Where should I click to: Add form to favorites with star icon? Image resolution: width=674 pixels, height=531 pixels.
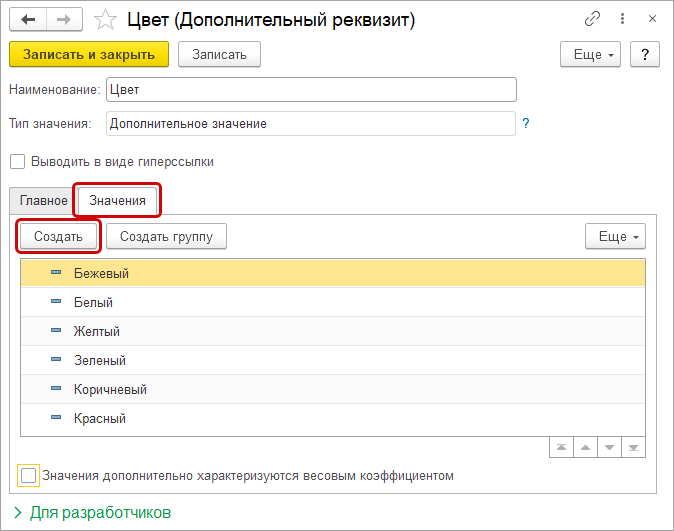click(103, 20)
